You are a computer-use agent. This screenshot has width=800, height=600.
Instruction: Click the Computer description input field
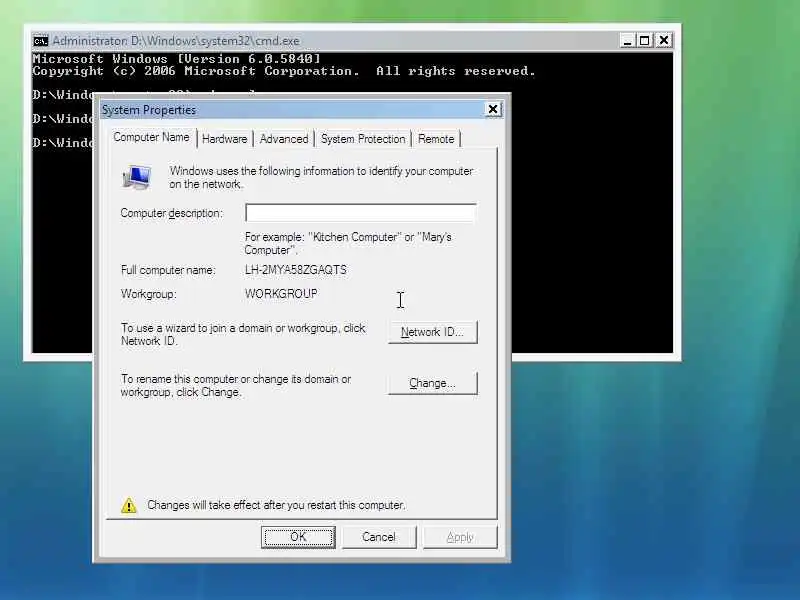pos(361,213)
